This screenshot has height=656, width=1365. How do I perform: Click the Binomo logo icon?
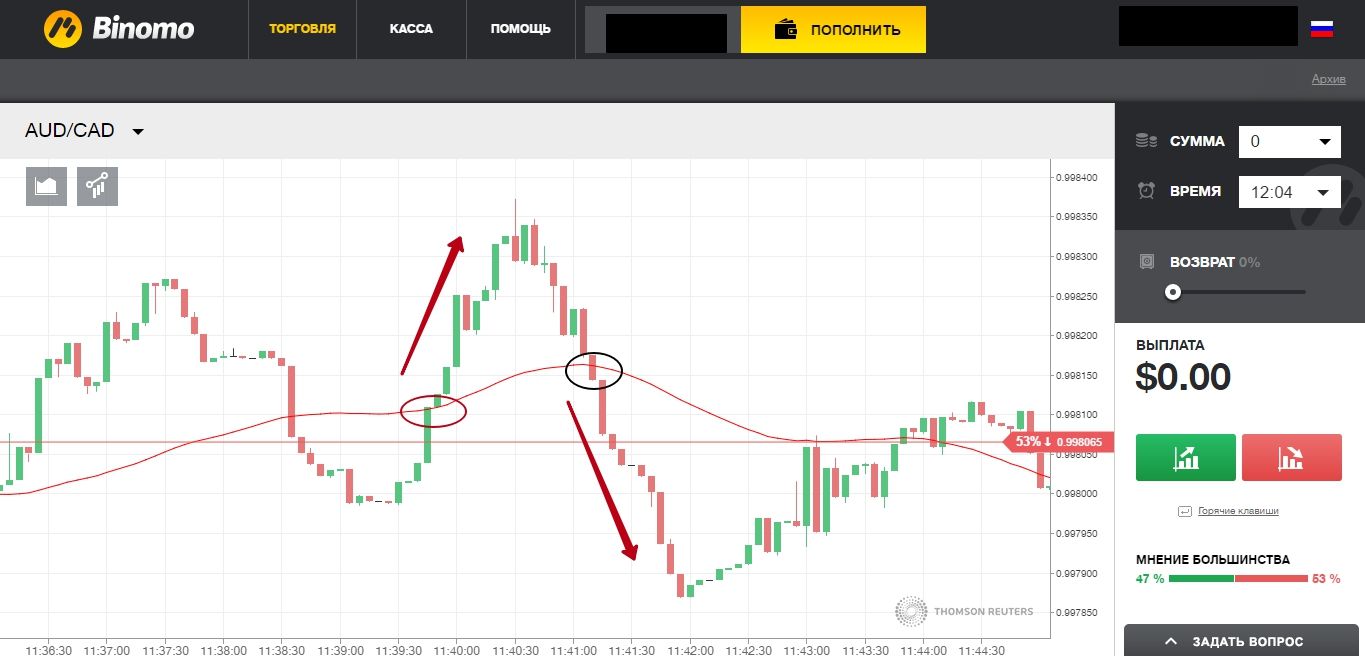point(62,29)
